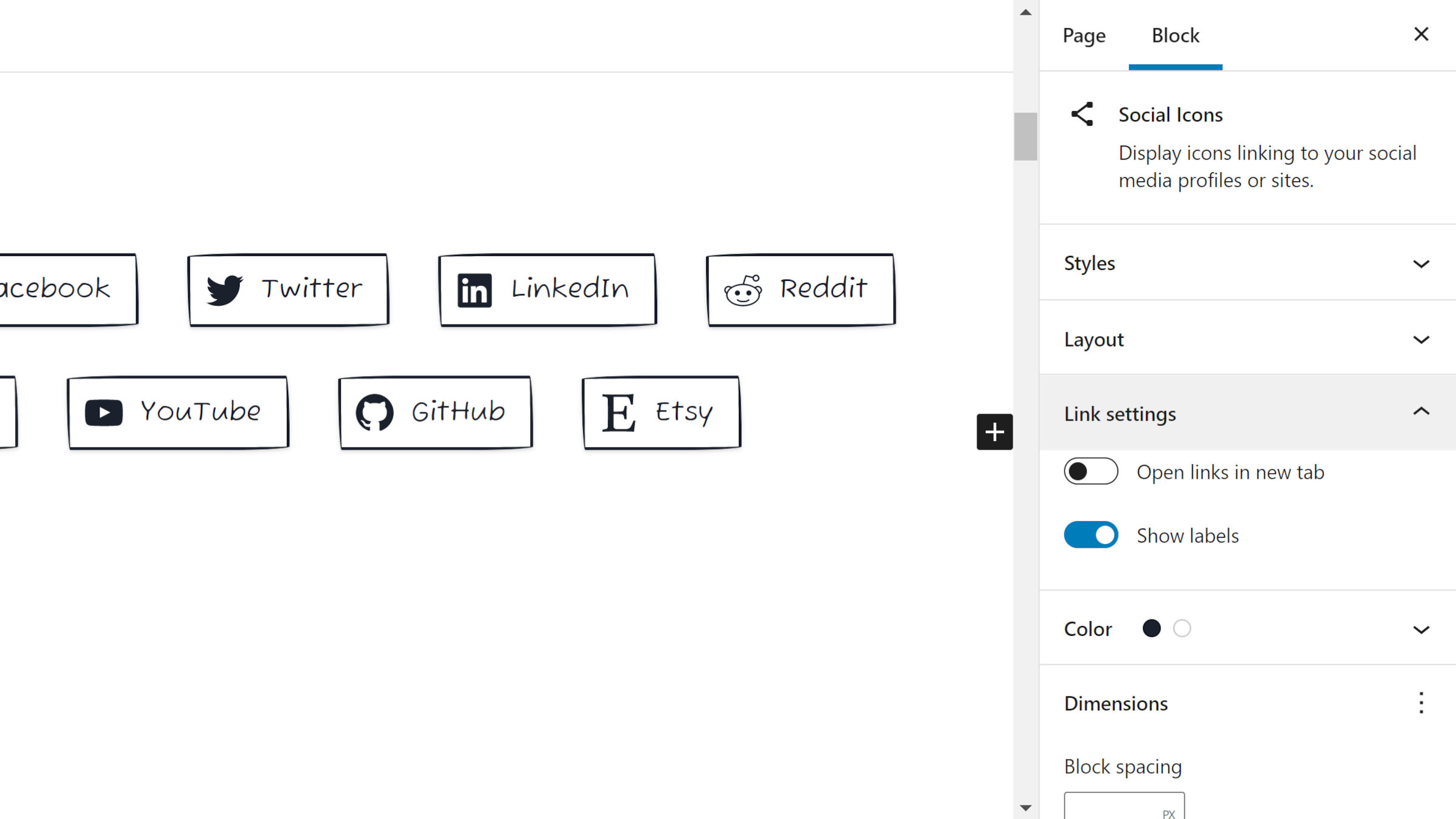Click the Reddit alien icon
Viewport: 1456px width, 819px height.
pyautogui.click(x=743, y=290)
